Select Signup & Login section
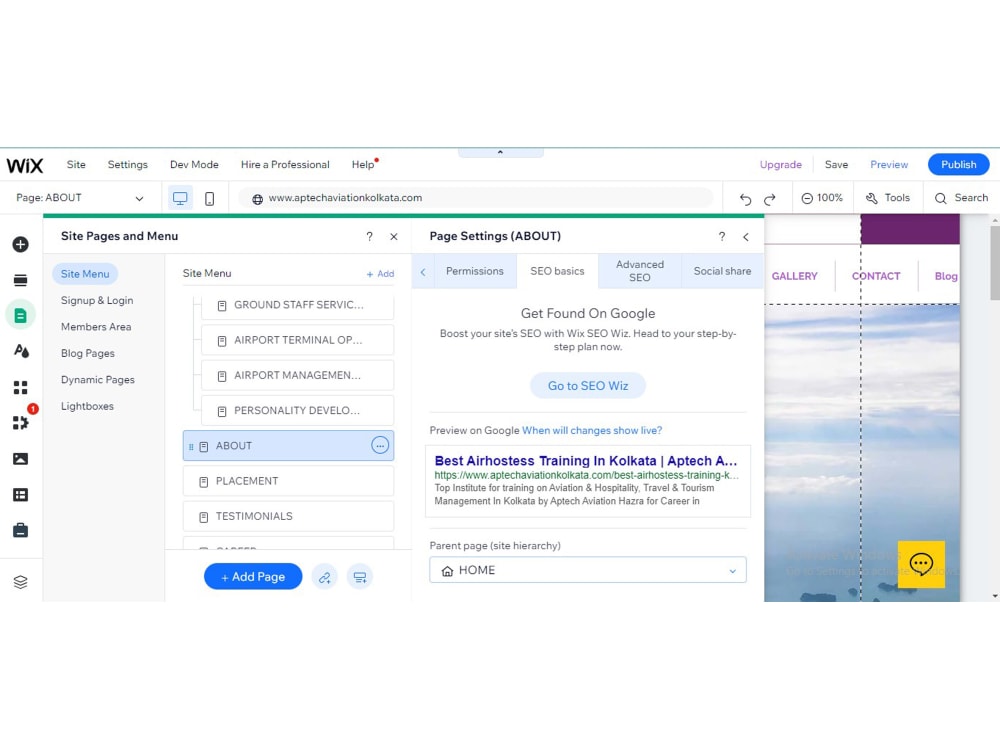Screen dimensions: 1000x750 (97, 300)
